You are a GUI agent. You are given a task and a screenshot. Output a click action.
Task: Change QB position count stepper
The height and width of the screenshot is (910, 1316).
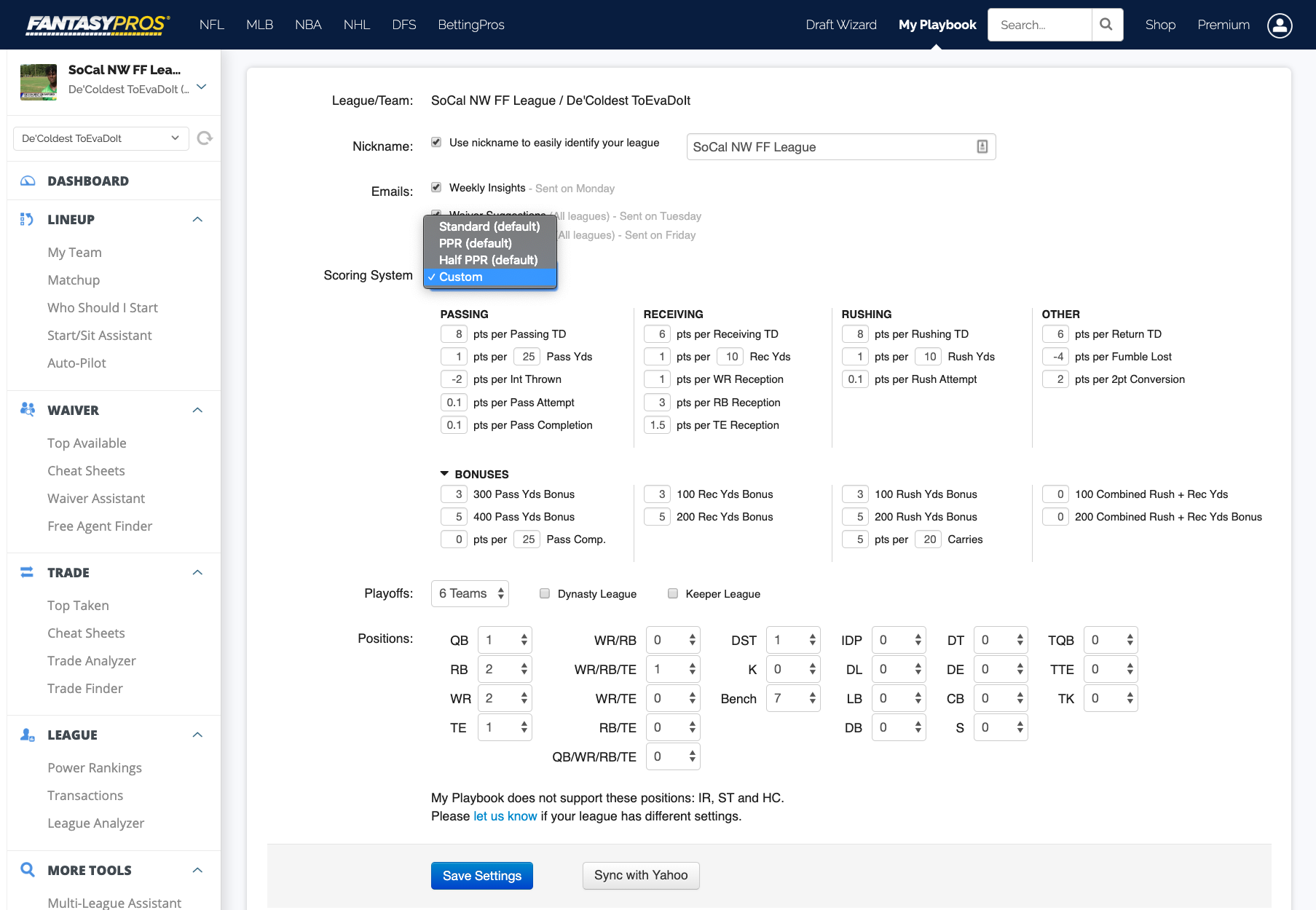click(505, 641)
